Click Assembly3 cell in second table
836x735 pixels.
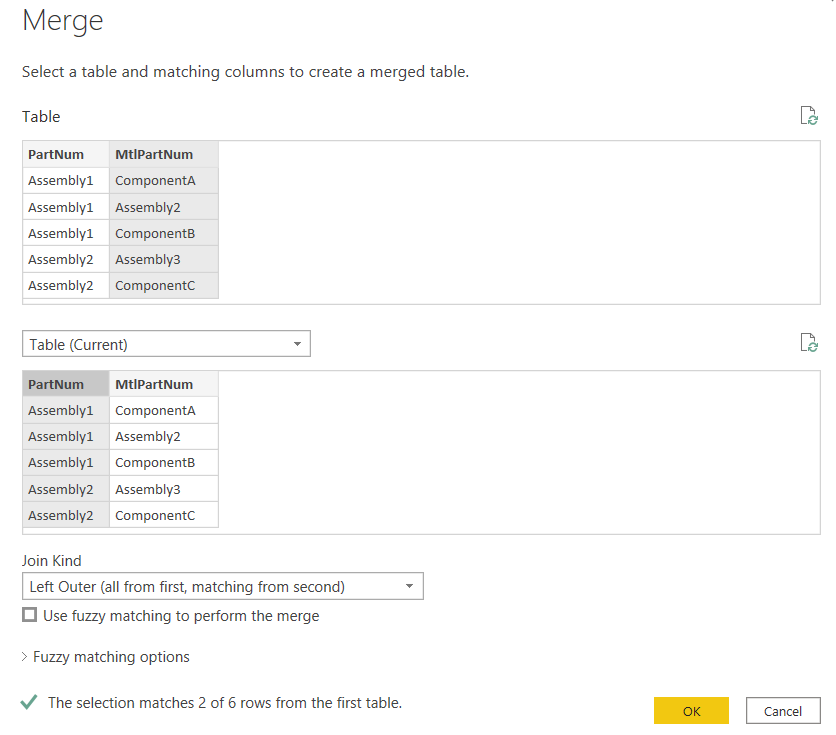164,489
